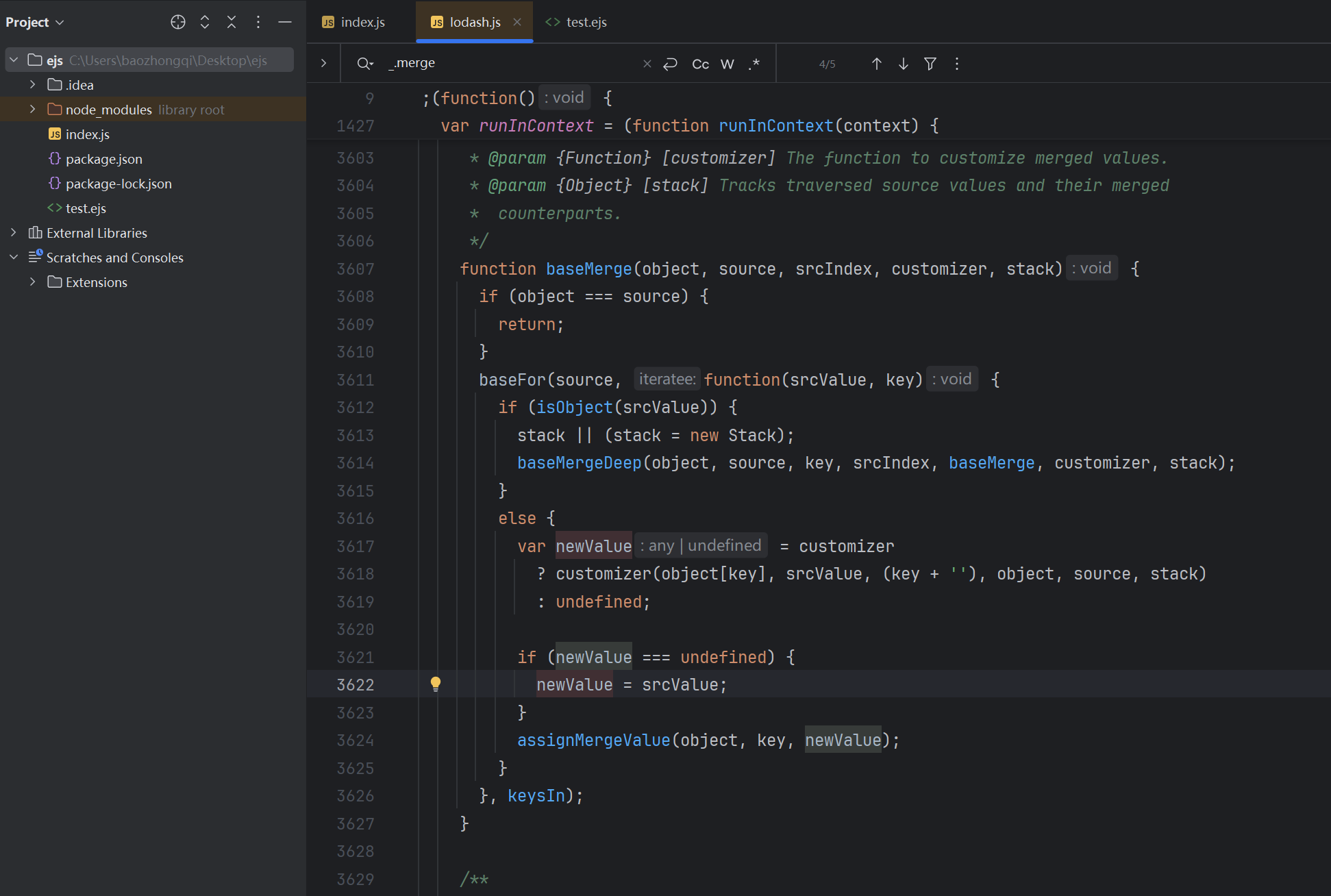Insert new line in search field
The image size is (1331, 896).
coord(671,64)
